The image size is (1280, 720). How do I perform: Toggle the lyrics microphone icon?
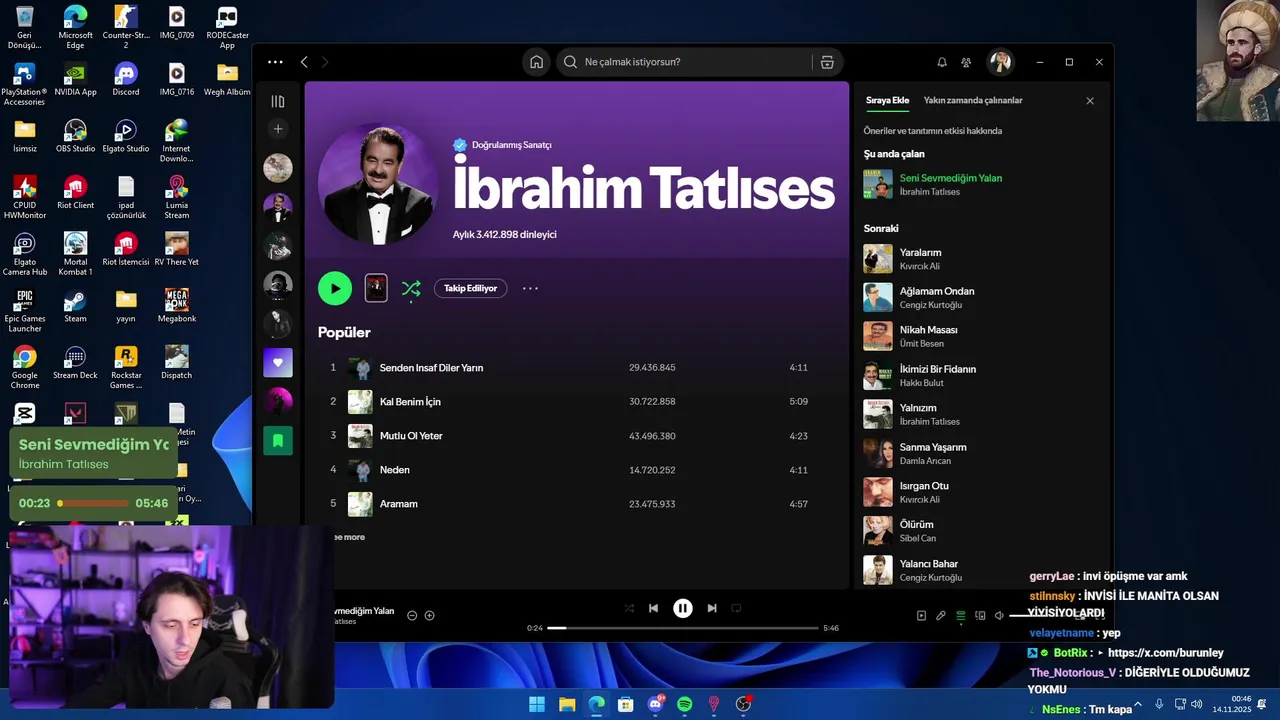(x=941, y=616)
